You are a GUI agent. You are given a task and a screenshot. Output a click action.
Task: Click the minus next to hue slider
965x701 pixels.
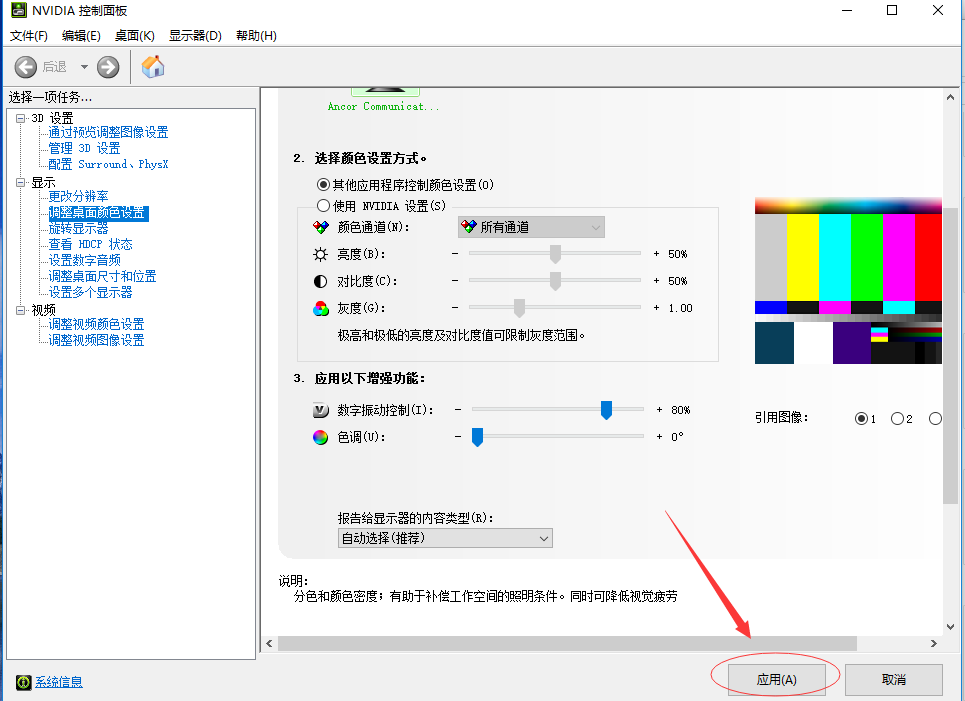457,436
